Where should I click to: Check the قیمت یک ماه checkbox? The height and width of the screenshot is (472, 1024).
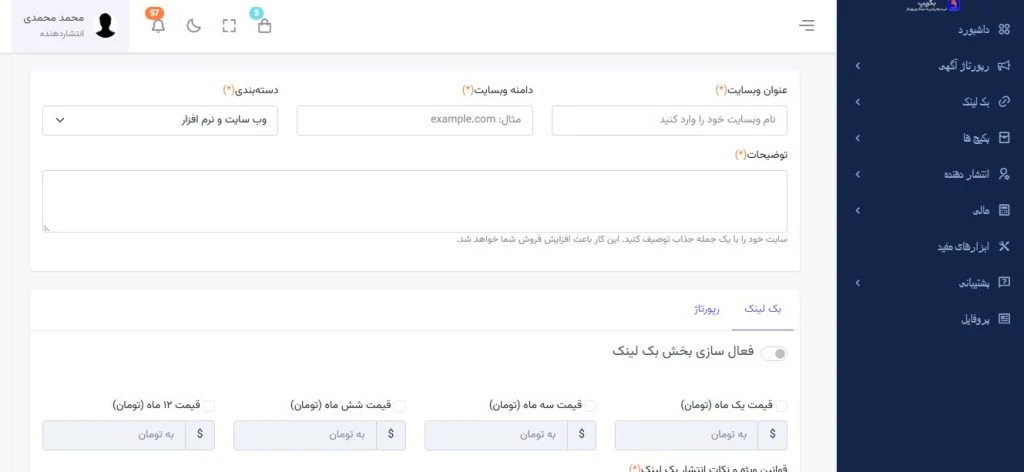781,406
